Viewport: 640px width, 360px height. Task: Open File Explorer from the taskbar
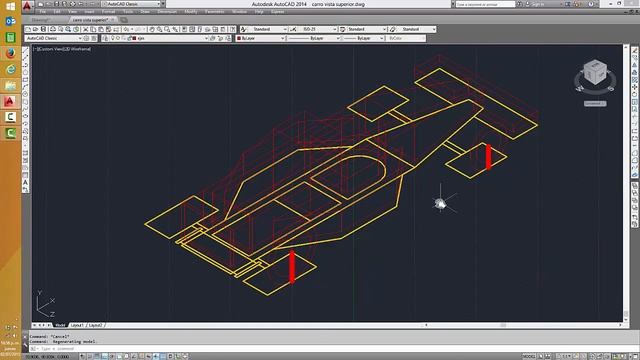pyautogui.click(x=11, y=85)
